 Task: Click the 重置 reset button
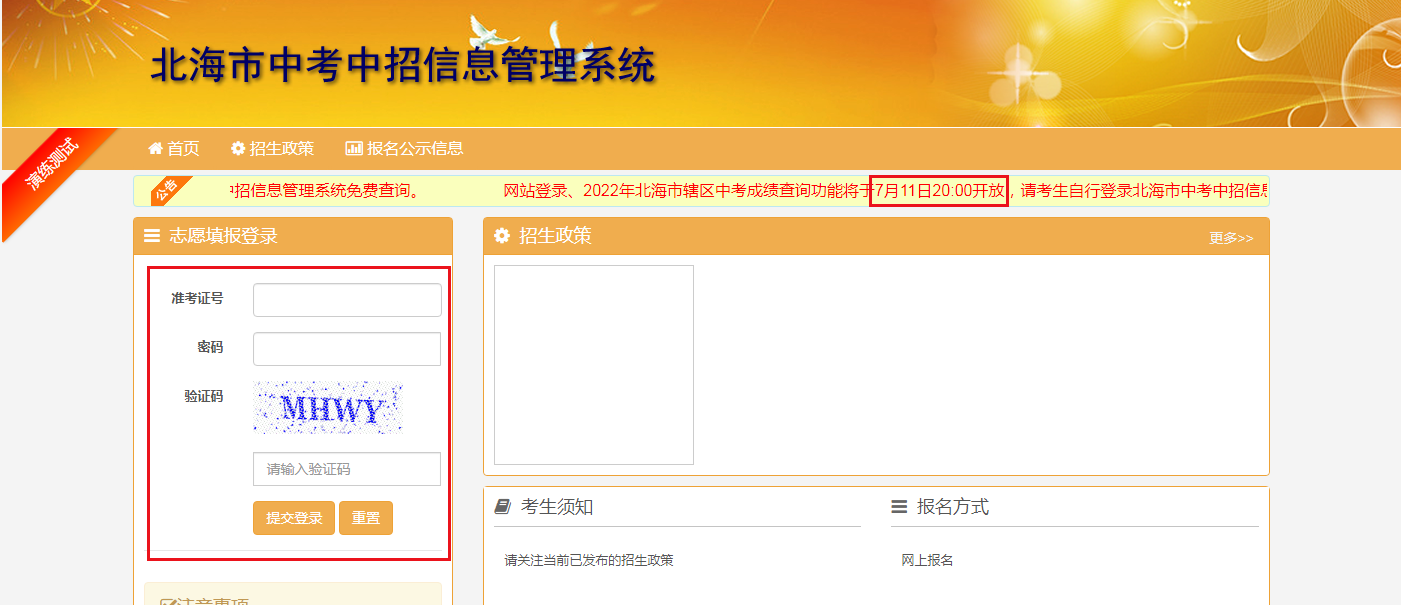tap(366, 518)
